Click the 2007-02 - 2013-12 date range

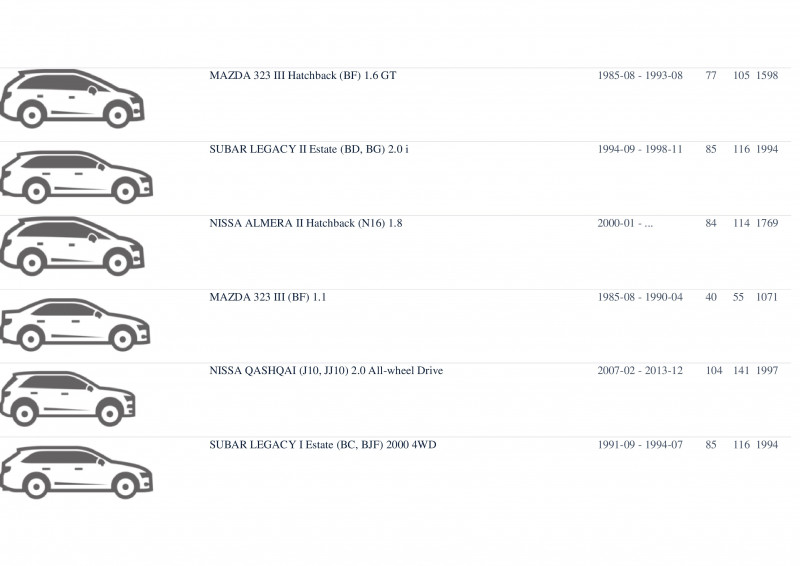tap(640, 371)
